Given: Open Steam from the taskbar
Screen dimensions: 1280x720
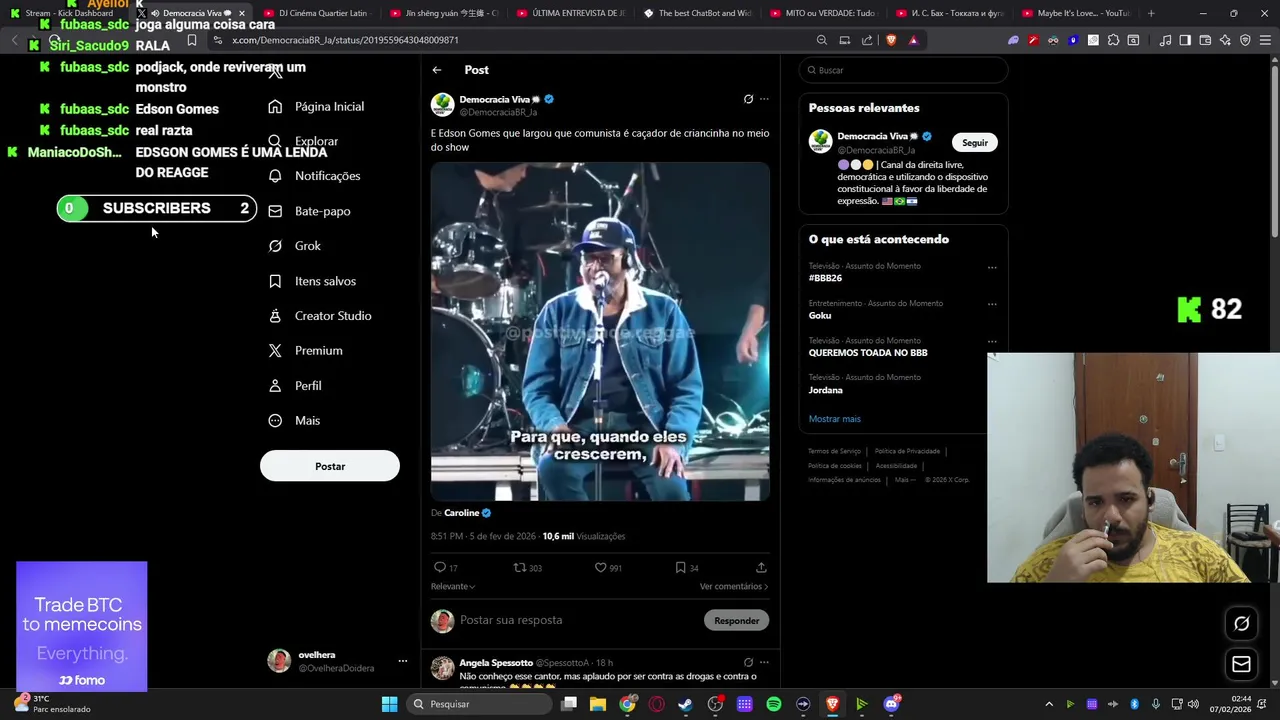Looking at the screenshot, I should pos(685,704).
